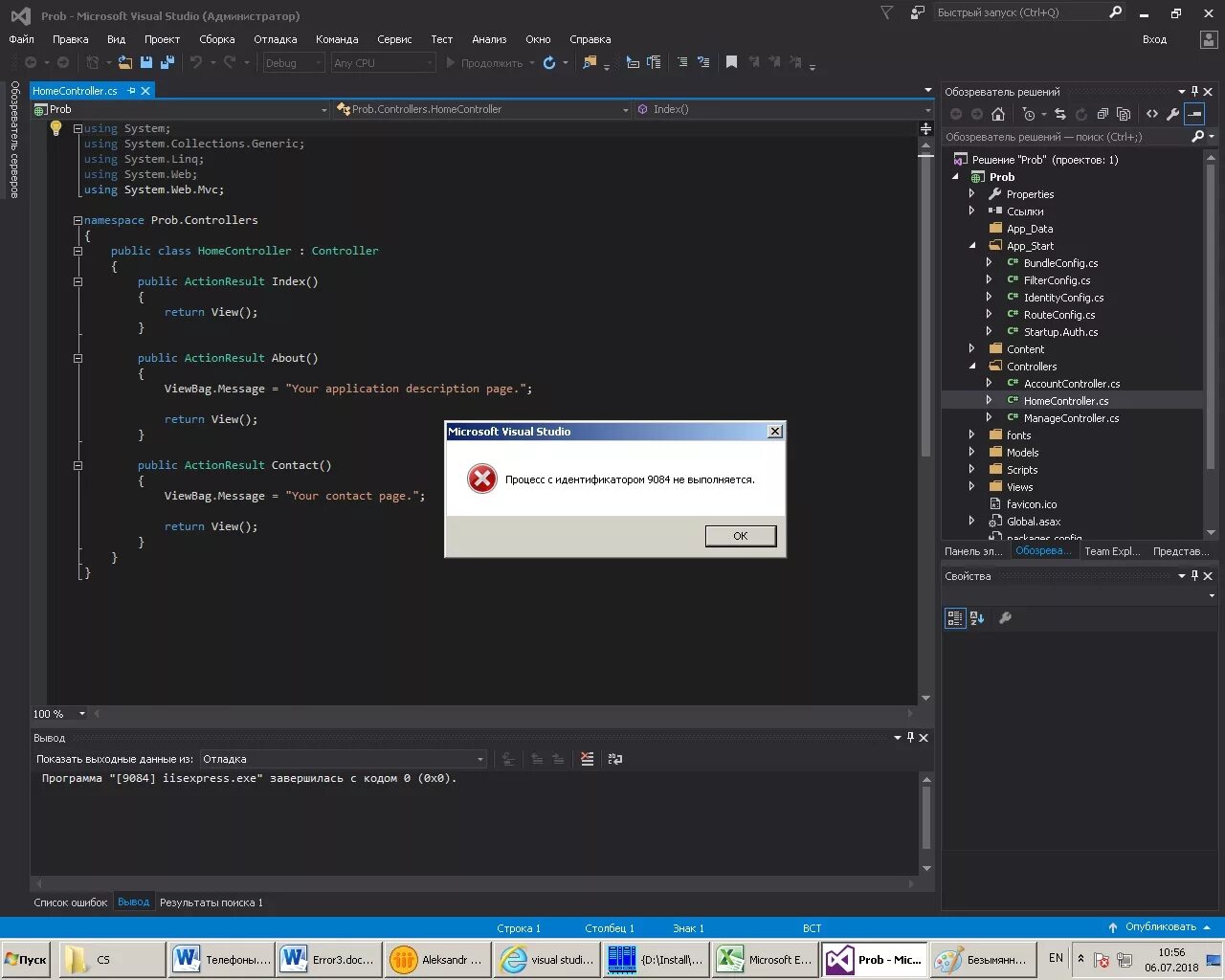Select HomeController.cs in Solution Explorer

(1066, 401)
